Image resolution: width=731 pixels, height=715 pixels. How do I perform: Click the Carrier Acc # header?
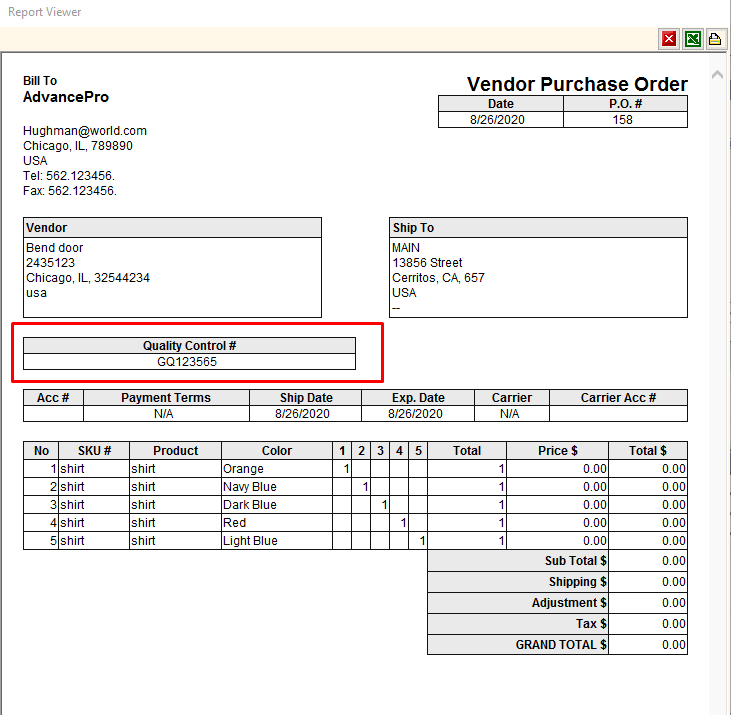(618, 398)
